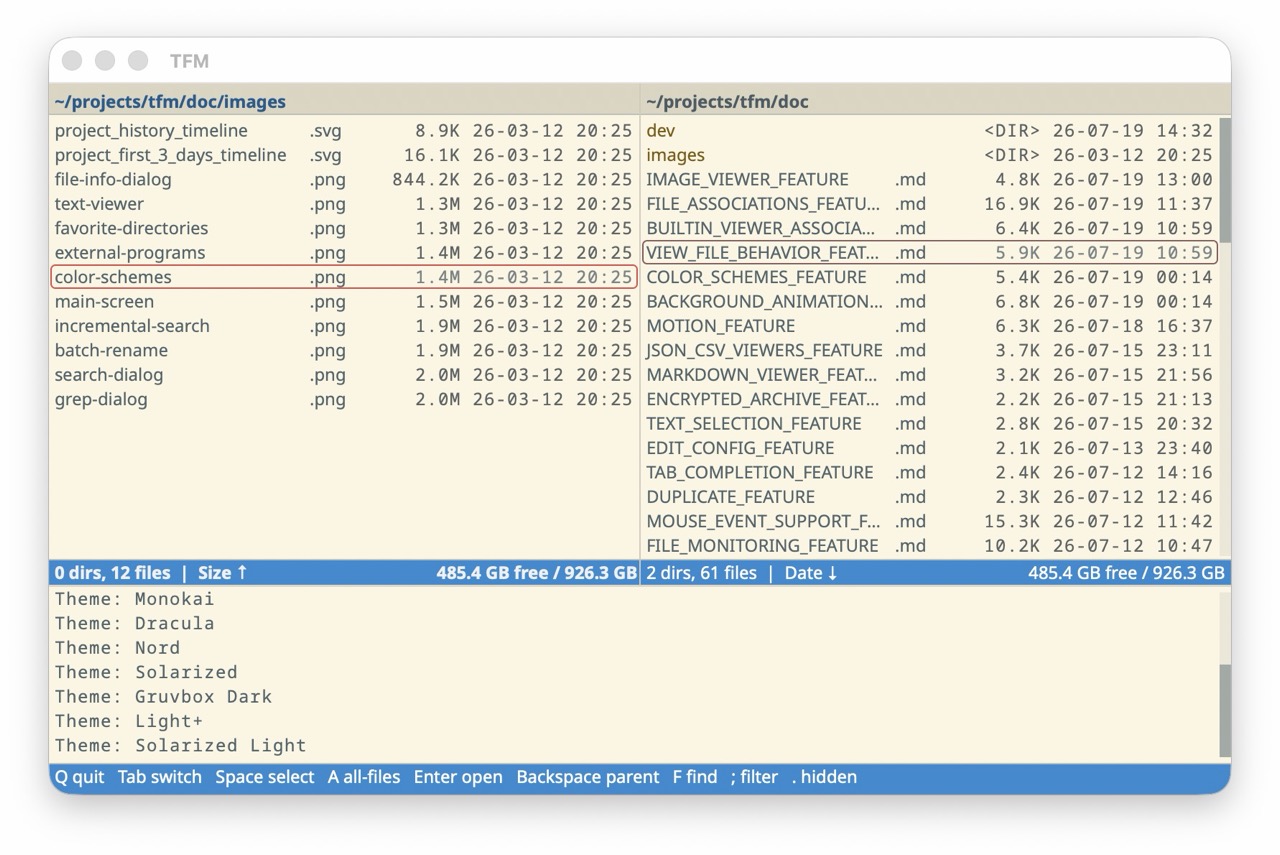Select MOUSE_EVENT_SUPPORT_F… file row

930,521
